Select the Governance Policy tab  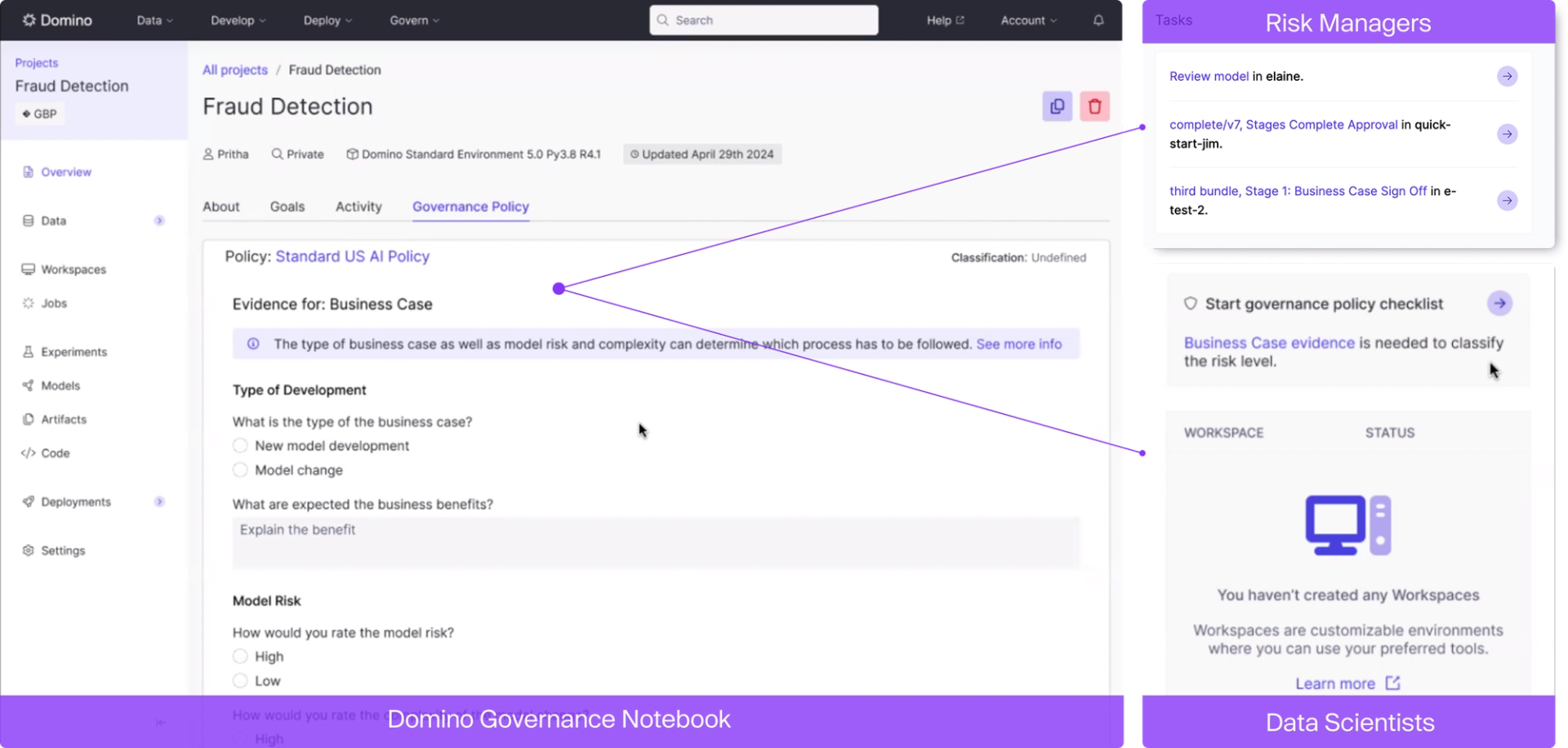pos(470,207)
